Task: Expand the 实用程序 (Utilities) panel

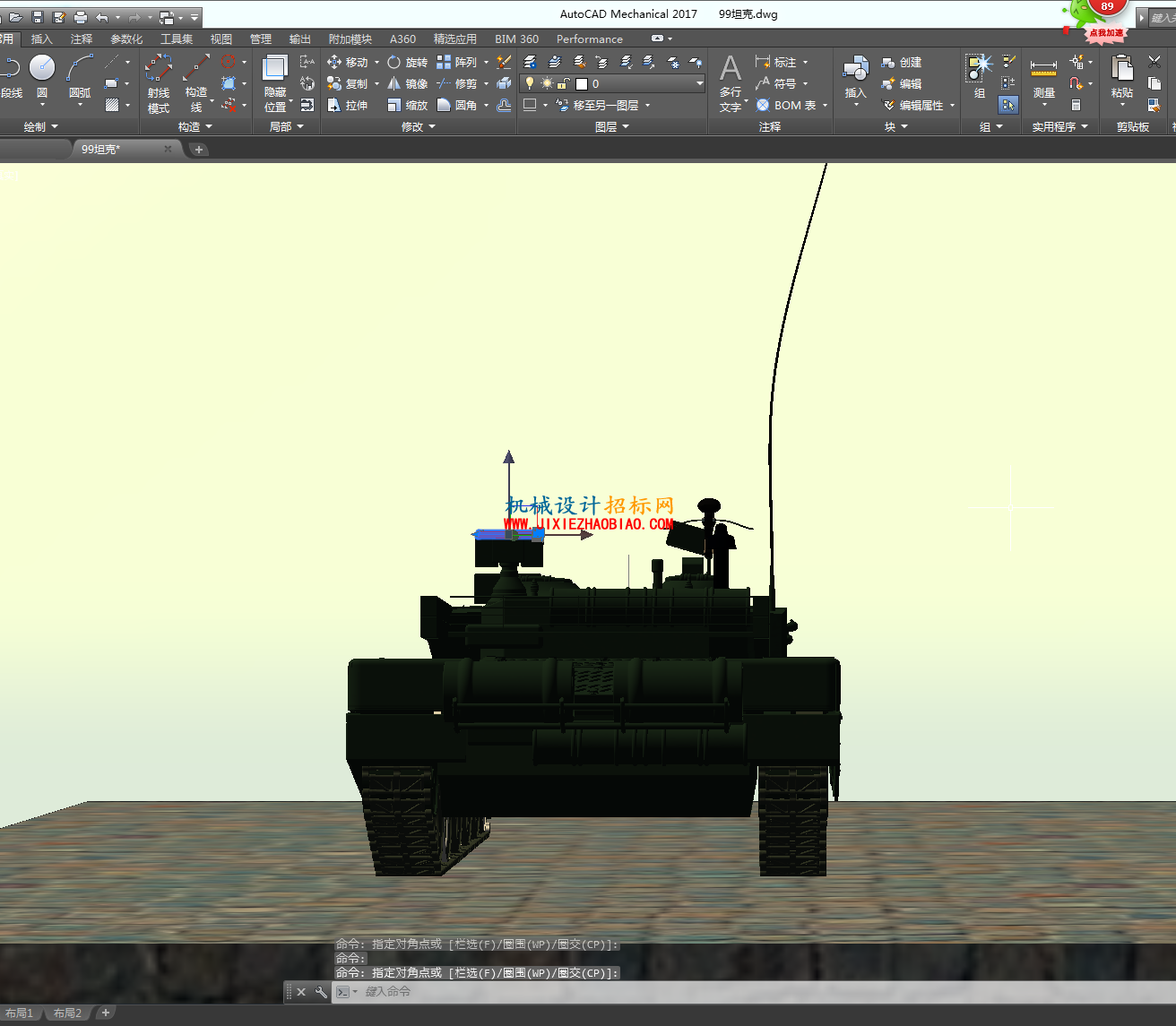Action: [x=1060, y=127]
